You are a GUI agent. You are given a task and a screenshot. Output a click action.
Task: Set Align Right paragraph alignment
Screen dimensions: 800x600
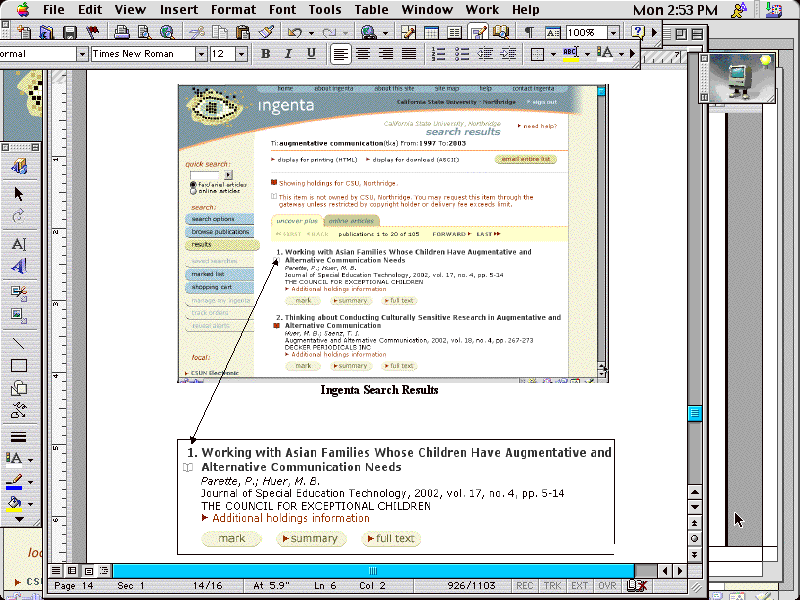coord(386,54)
